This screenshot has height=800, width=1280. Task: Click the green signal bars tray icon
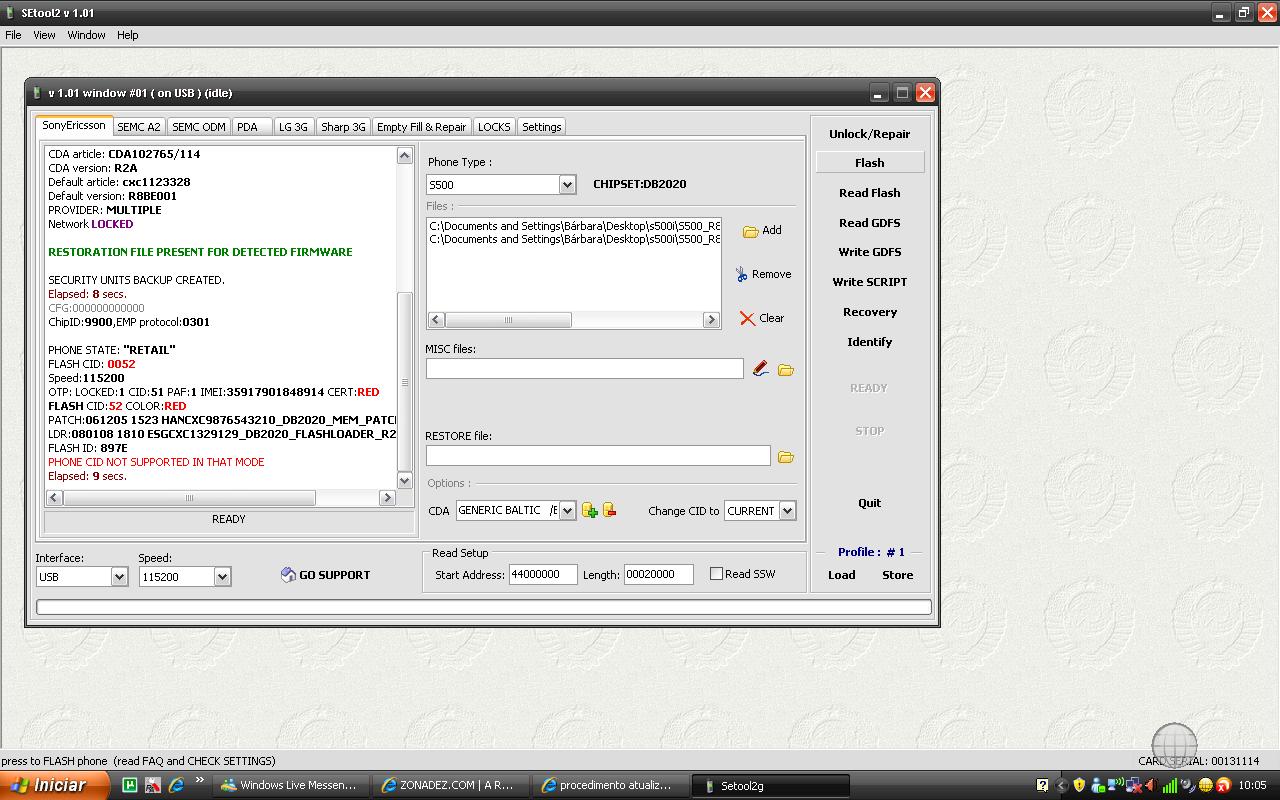click(x=1169, y=785)
